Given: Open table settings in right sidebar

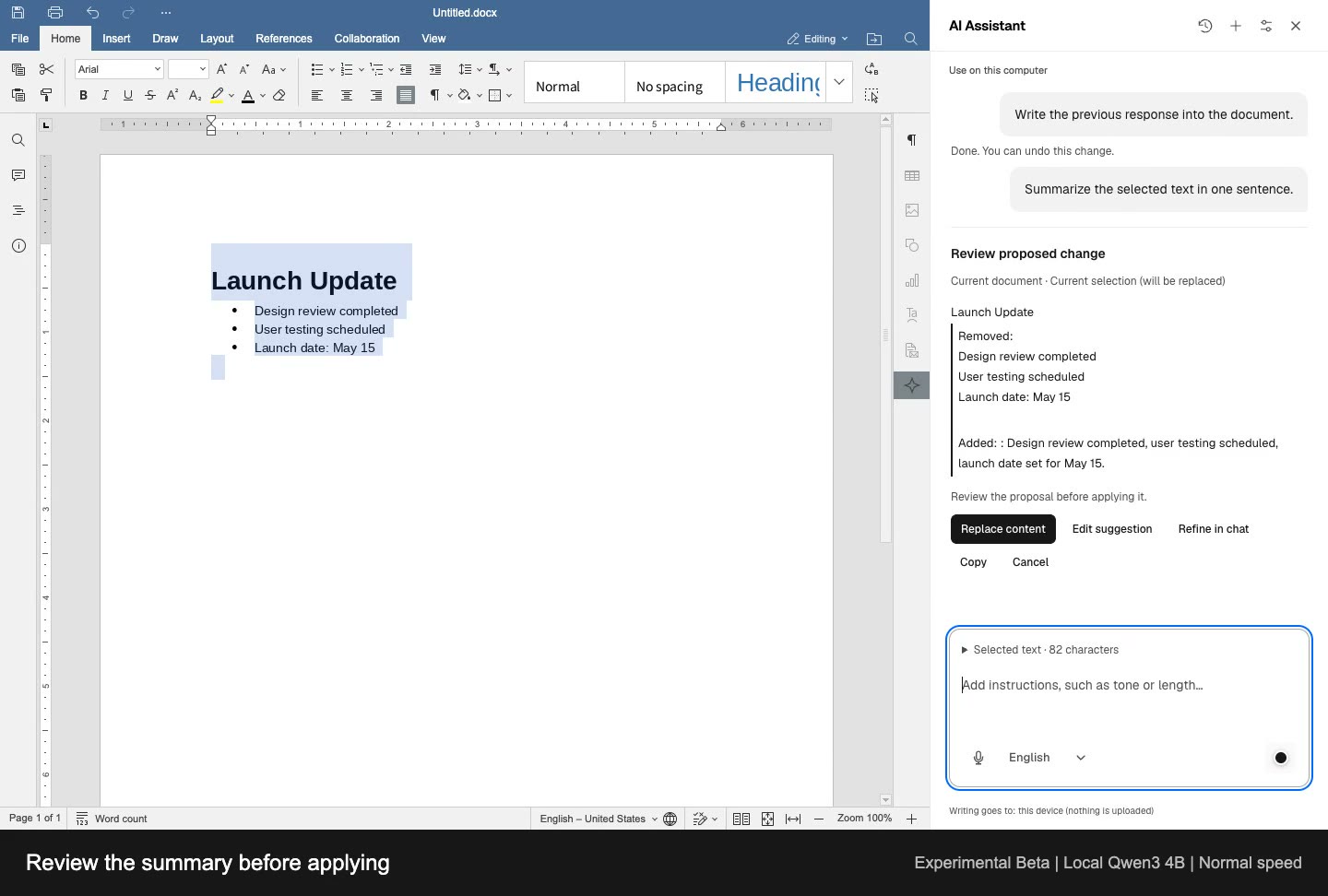Looking at the screenshot, I should pos(912,175).
